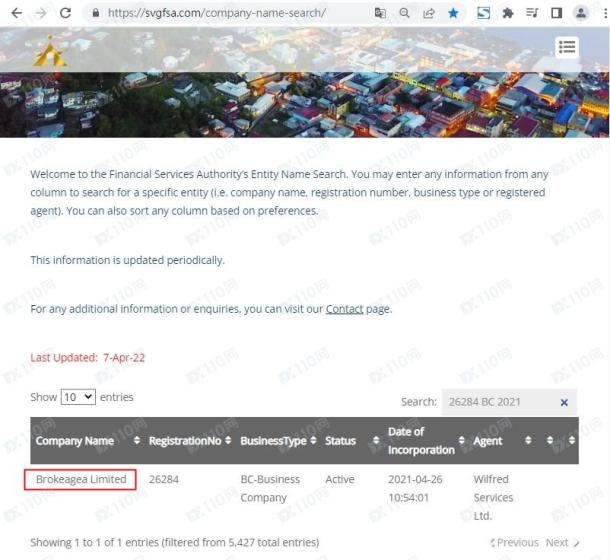
Task: Click the share page icon
Action: (x=429, y=13)
